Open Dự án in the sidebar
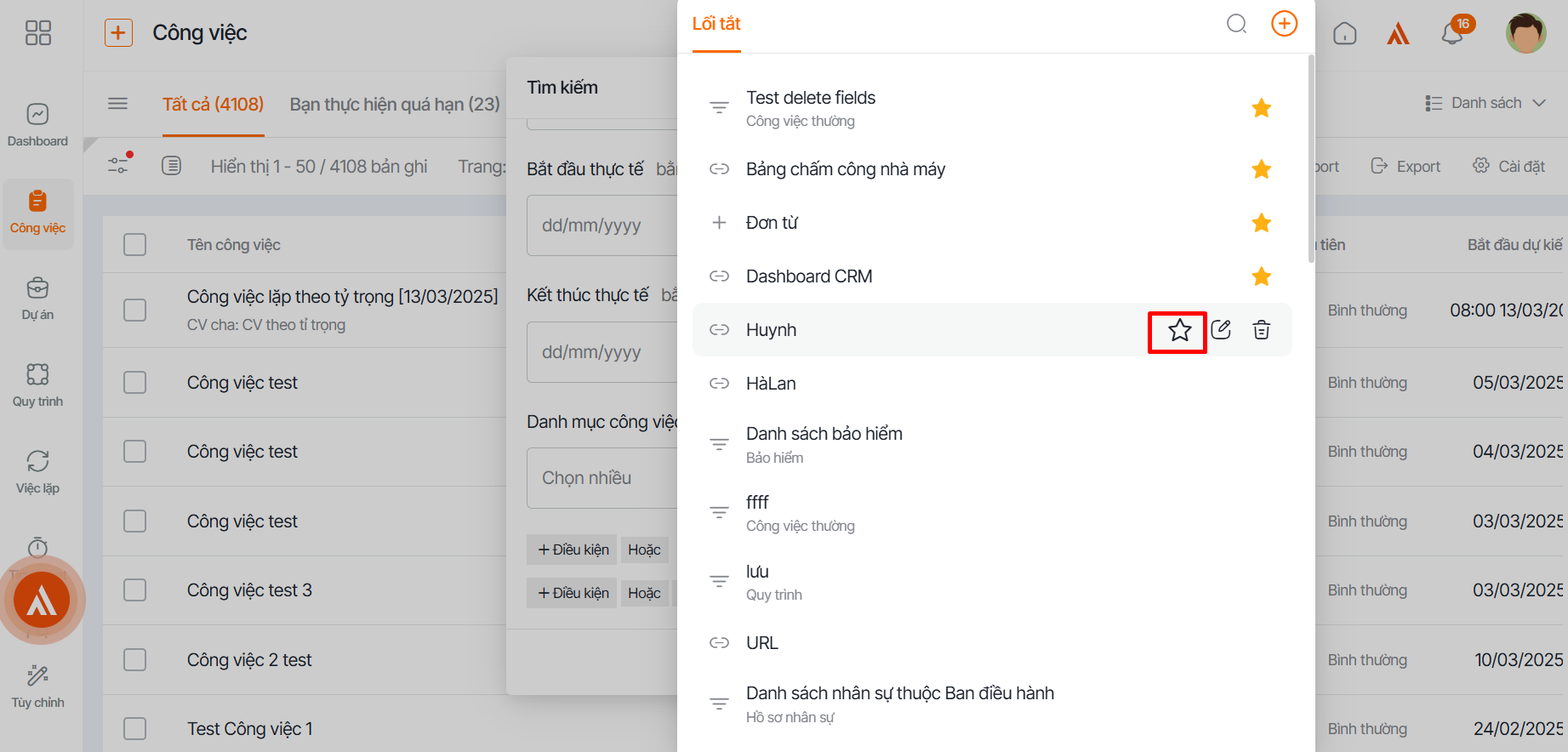Screen dimensions: 1568x752 (37, 299)
